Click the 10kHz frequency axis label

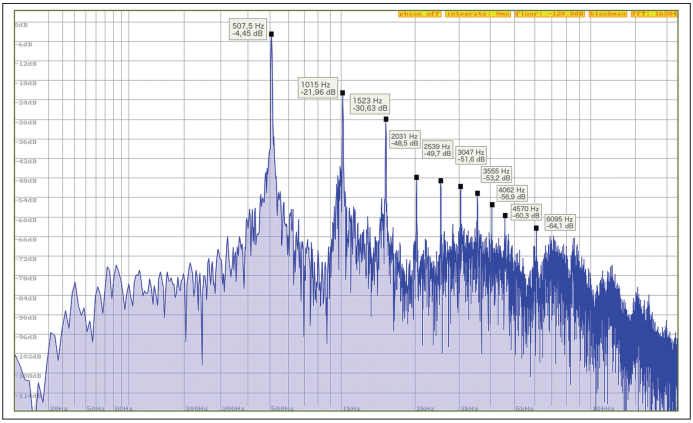tap(603, 408)
